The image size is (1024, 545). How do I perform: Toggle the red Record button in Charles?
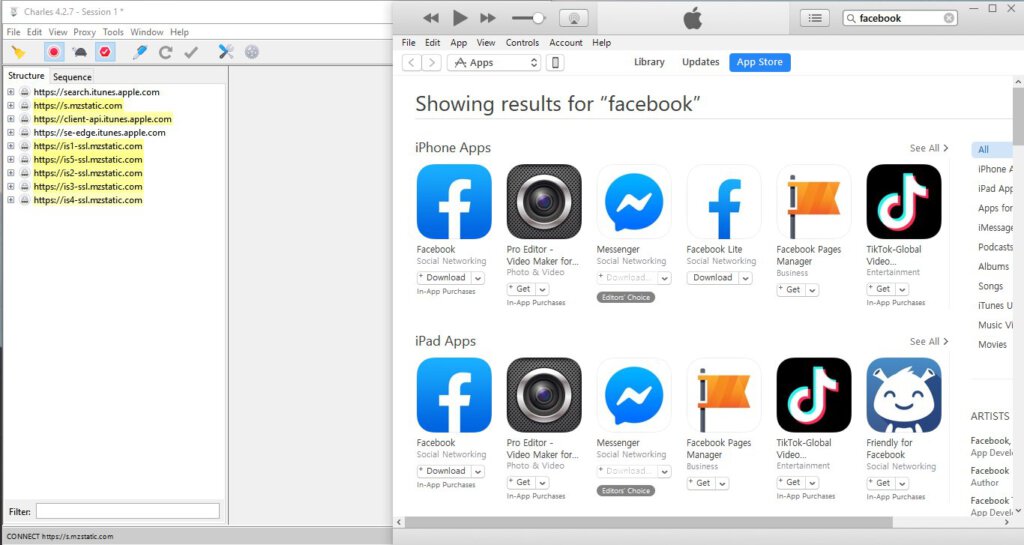(54, 52)
